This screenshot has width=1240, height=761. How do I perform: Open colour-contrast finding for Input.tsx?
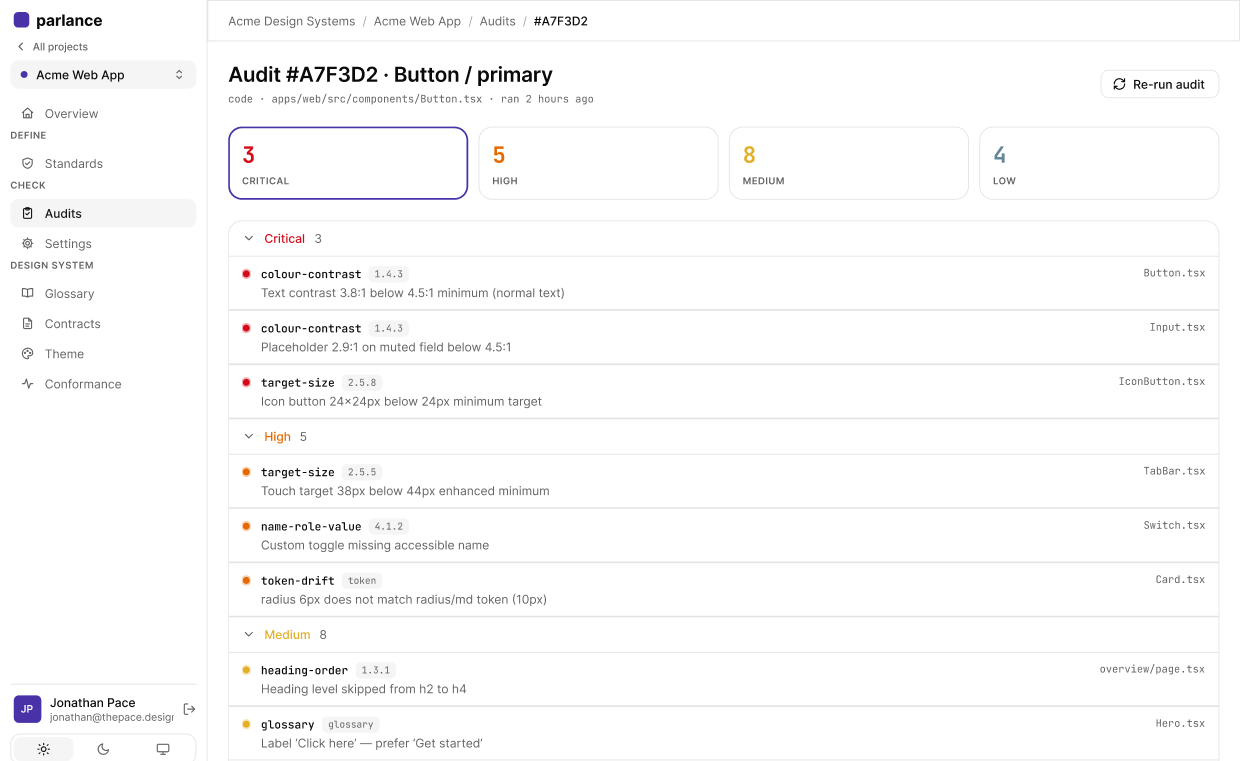[723, 337]
